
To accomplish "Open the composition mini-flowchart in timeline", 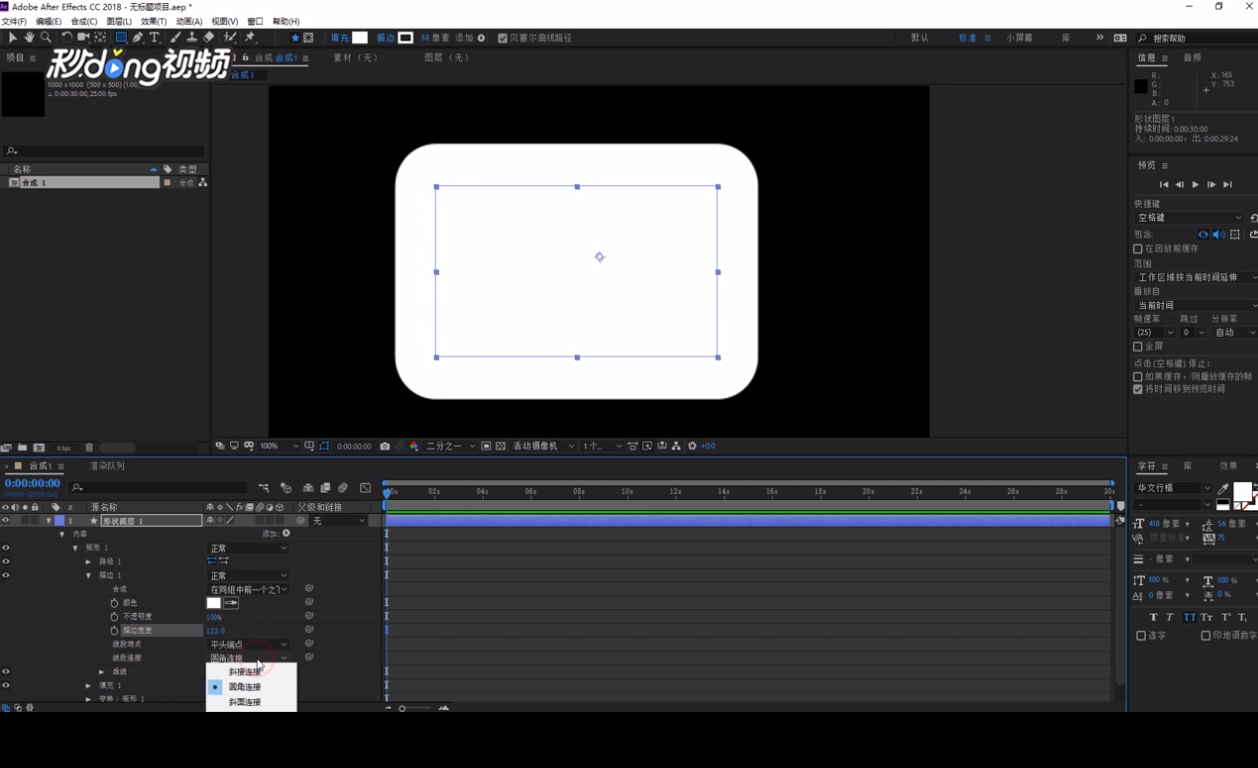I will click(263, 488).
